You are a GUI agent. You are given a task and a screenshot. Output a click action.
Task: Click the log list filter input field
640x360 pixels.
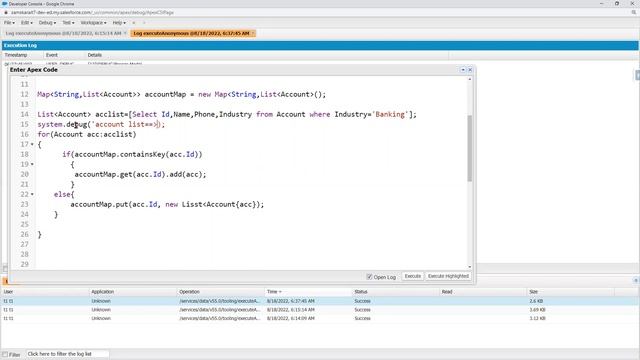click(67, 354)
